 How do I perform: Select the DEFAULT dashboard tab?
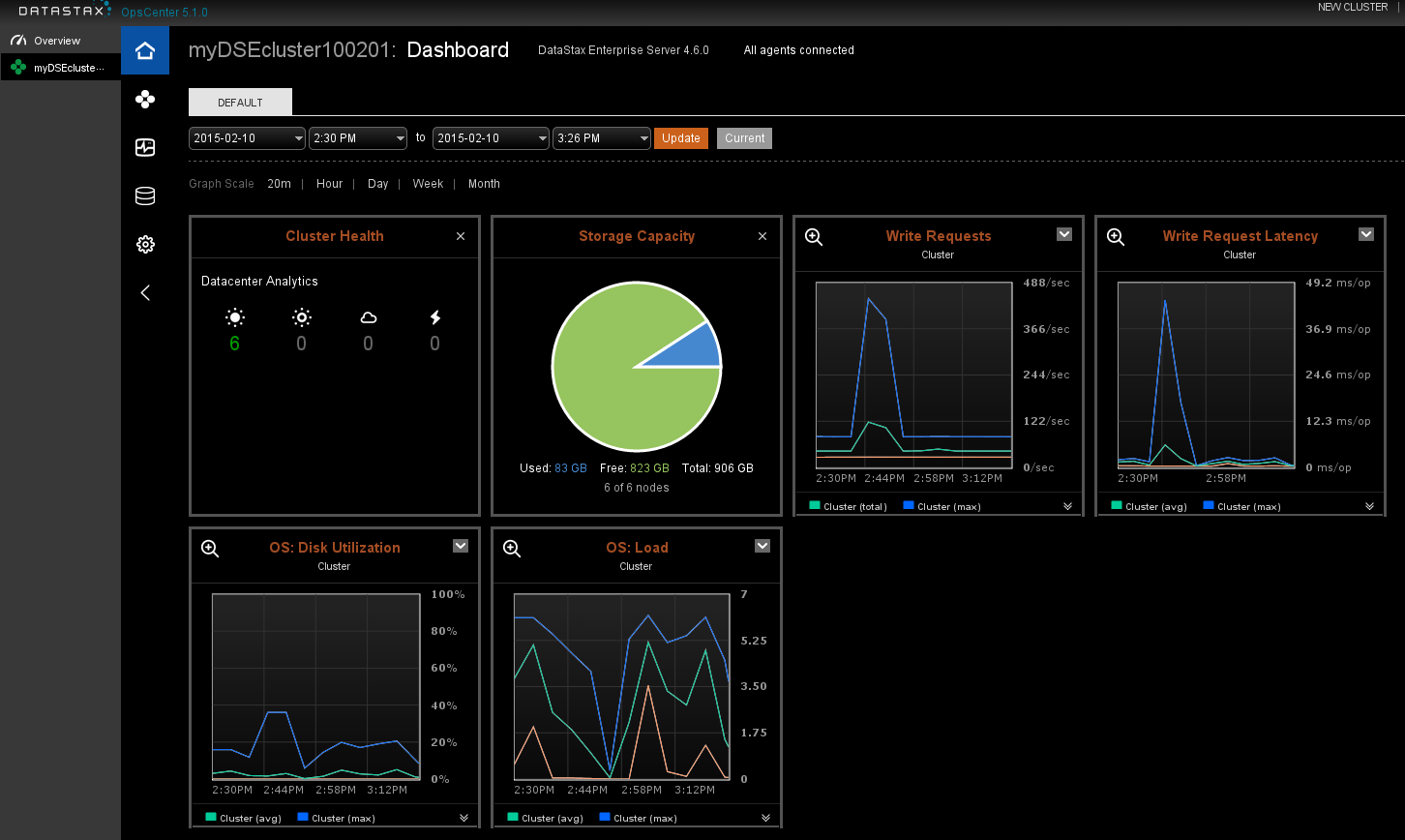[x=240, y=103]
